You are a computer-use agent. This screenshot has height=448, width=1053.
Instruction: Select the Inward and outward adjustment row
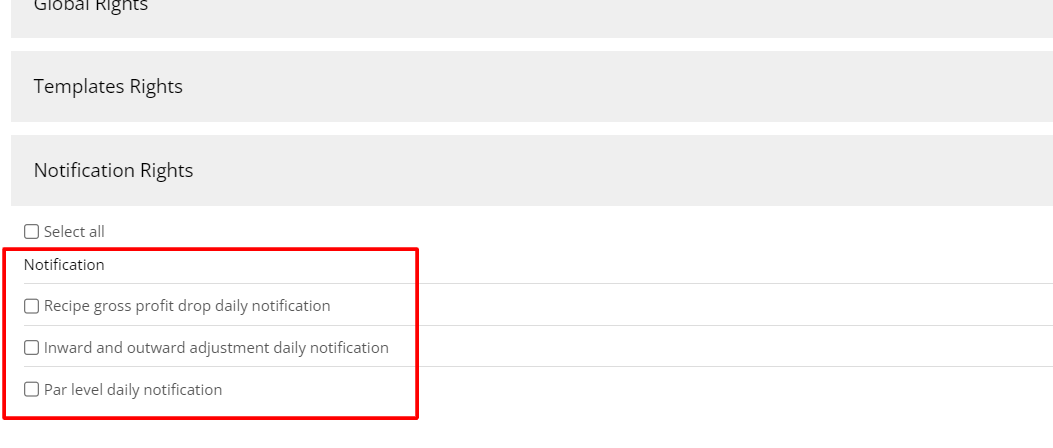600,348
